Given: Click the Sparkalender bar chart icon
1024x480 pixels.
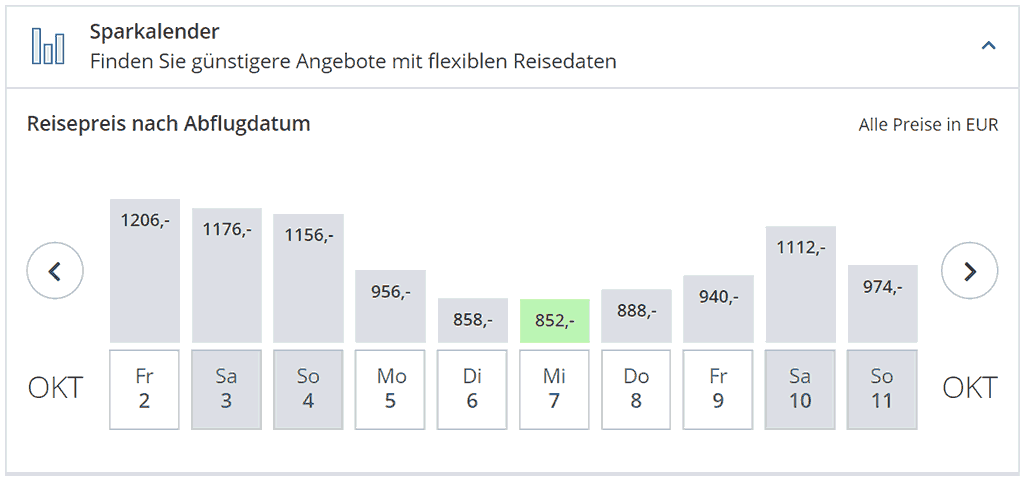Looking at the screenshot, I should (48, 46).
